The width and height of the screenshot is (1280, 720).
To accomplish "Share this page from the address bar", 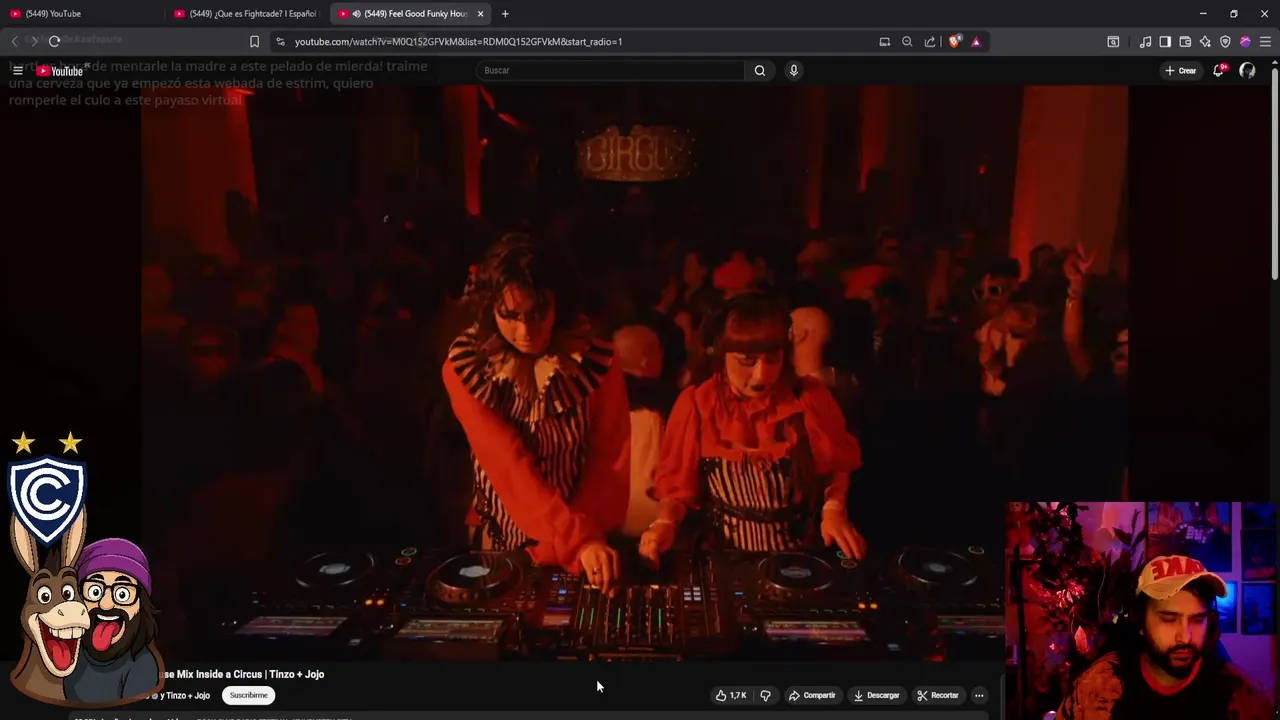I will pos(930,41).
